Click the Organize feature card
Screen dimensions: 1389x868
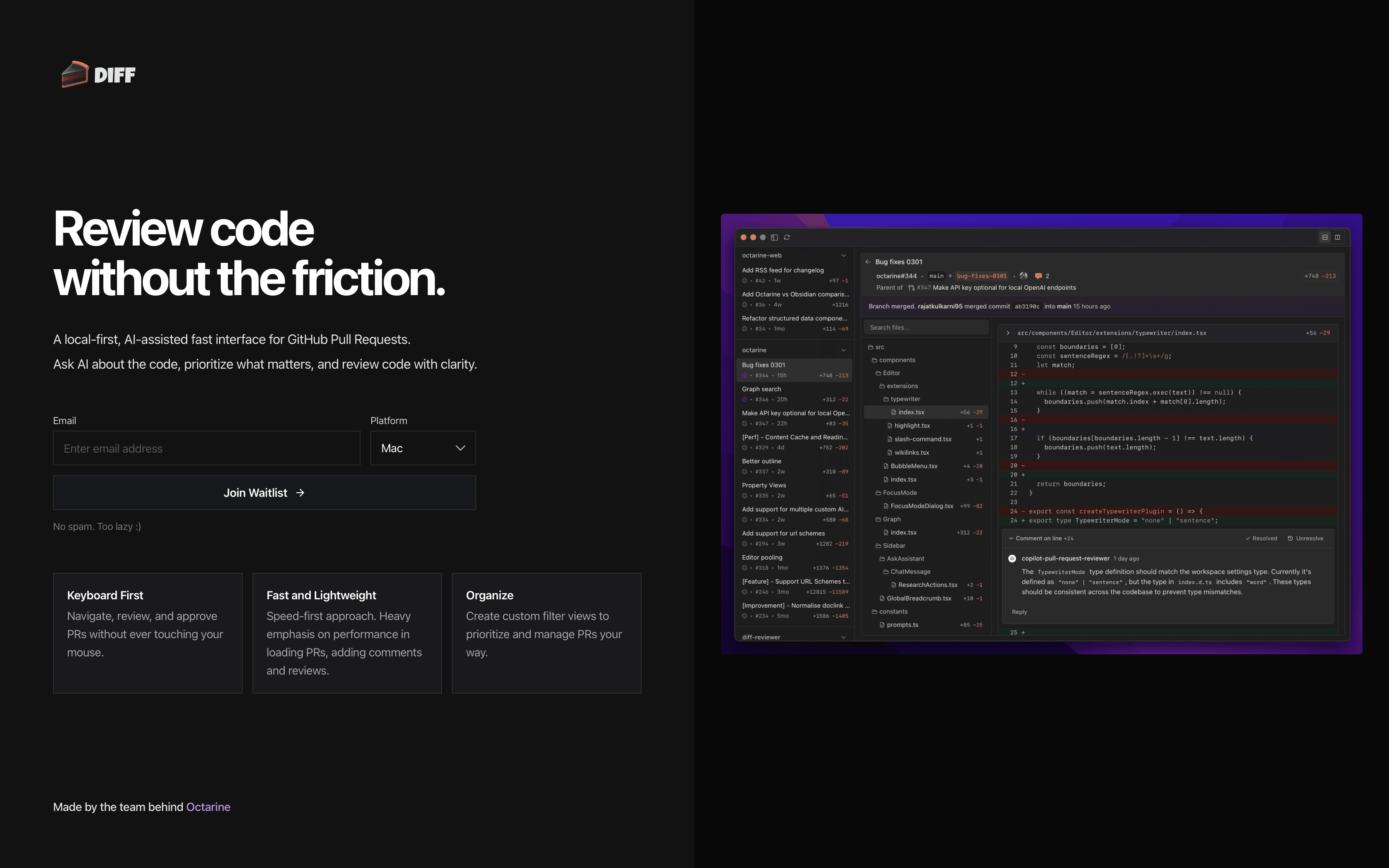pyautogui.click(x=547, y=633)
